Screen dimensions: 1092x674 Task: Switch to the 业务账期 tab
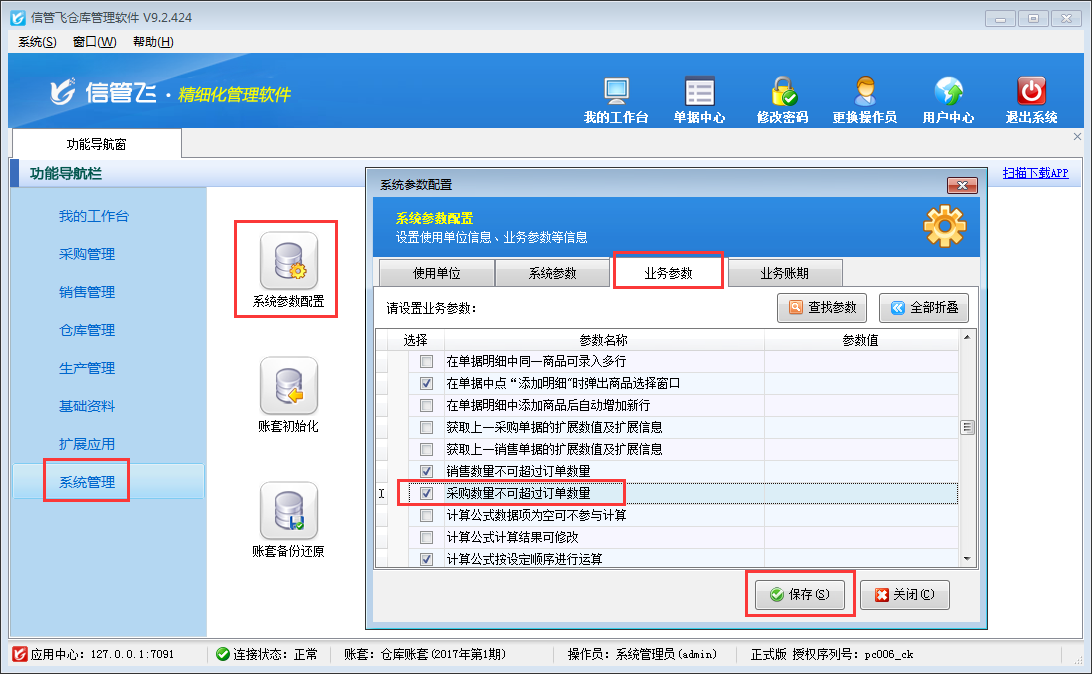tap(785, 273)
